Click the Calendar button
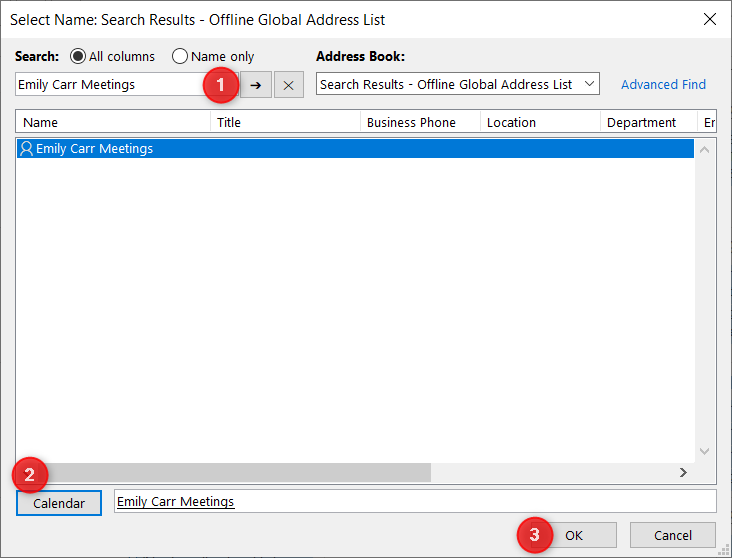This screenshot has width=732, height=558. point(59,503)
